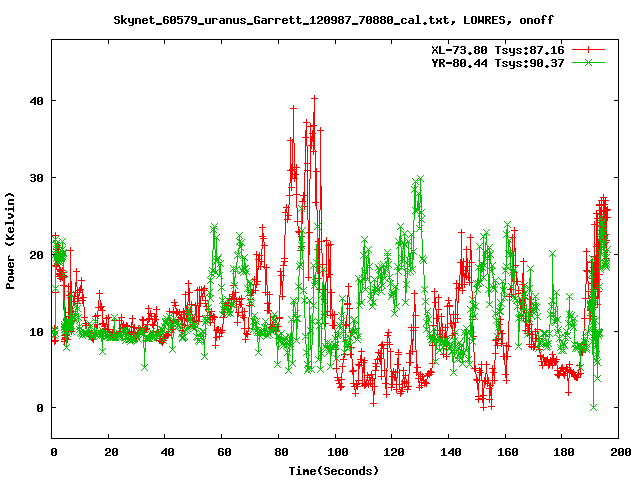Click y-axis tick label 0

pyautogui.click(x=40, y=408)
